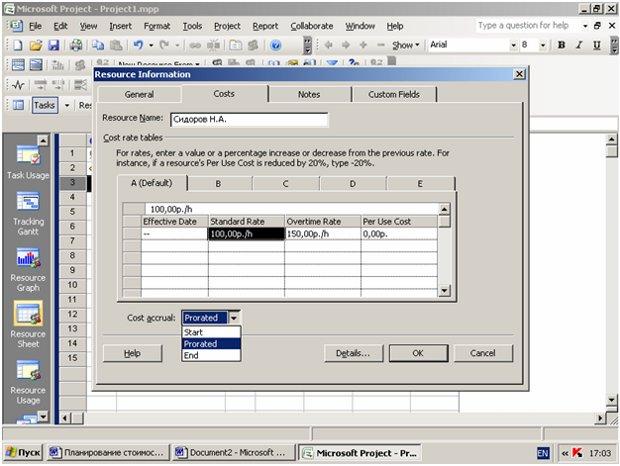Open the Collaborate menu
620x466 pixels.
click(312, 26)
